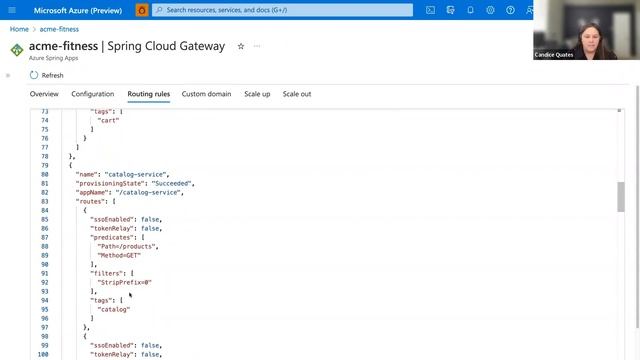The height and width of the screenshot is (360, 640).
Task: Go to Home breadcrumb
Action: coord(19,29)
